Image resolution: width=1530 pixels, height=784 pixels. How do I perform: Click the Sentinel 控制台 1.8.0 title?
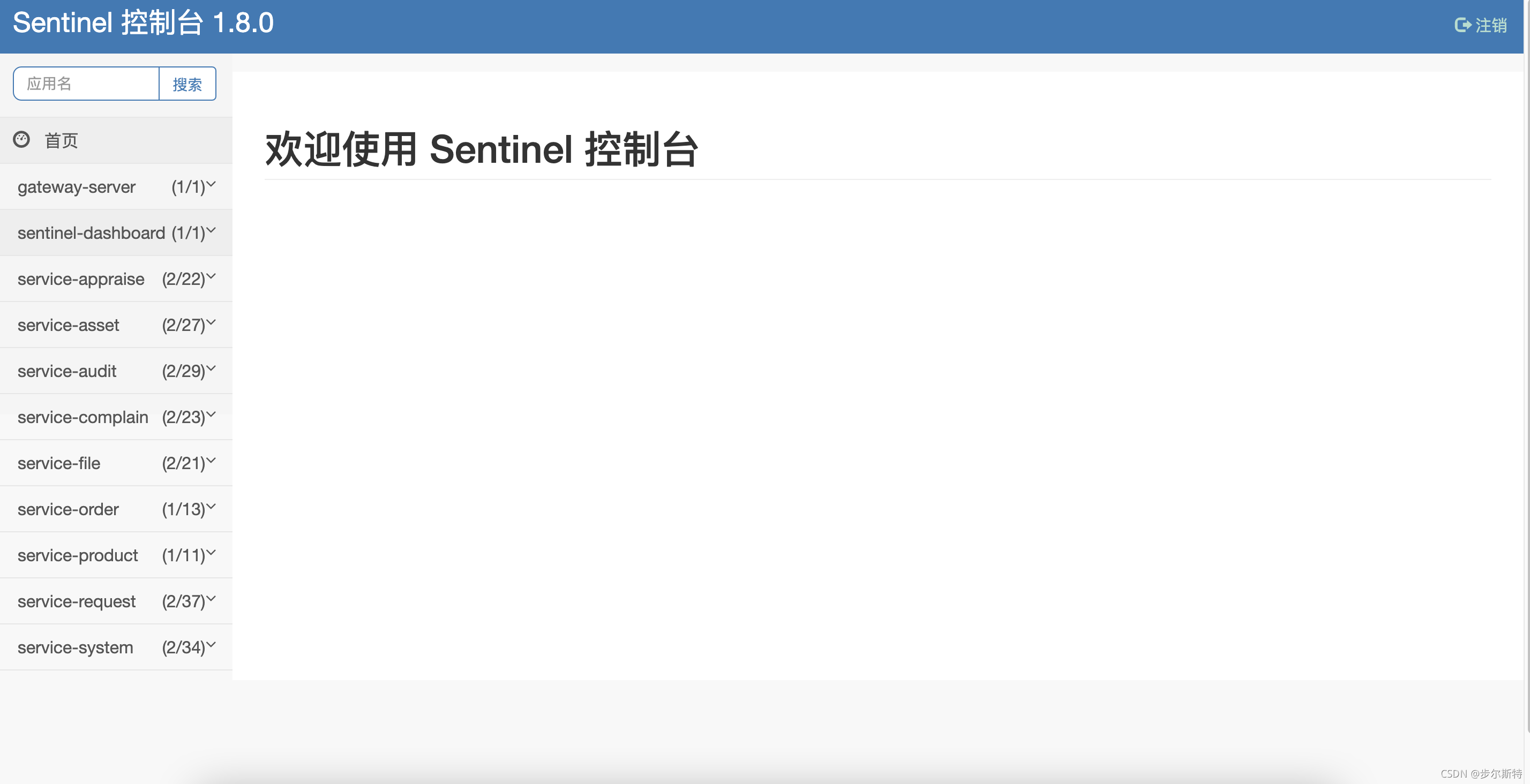tap(143, 23)
